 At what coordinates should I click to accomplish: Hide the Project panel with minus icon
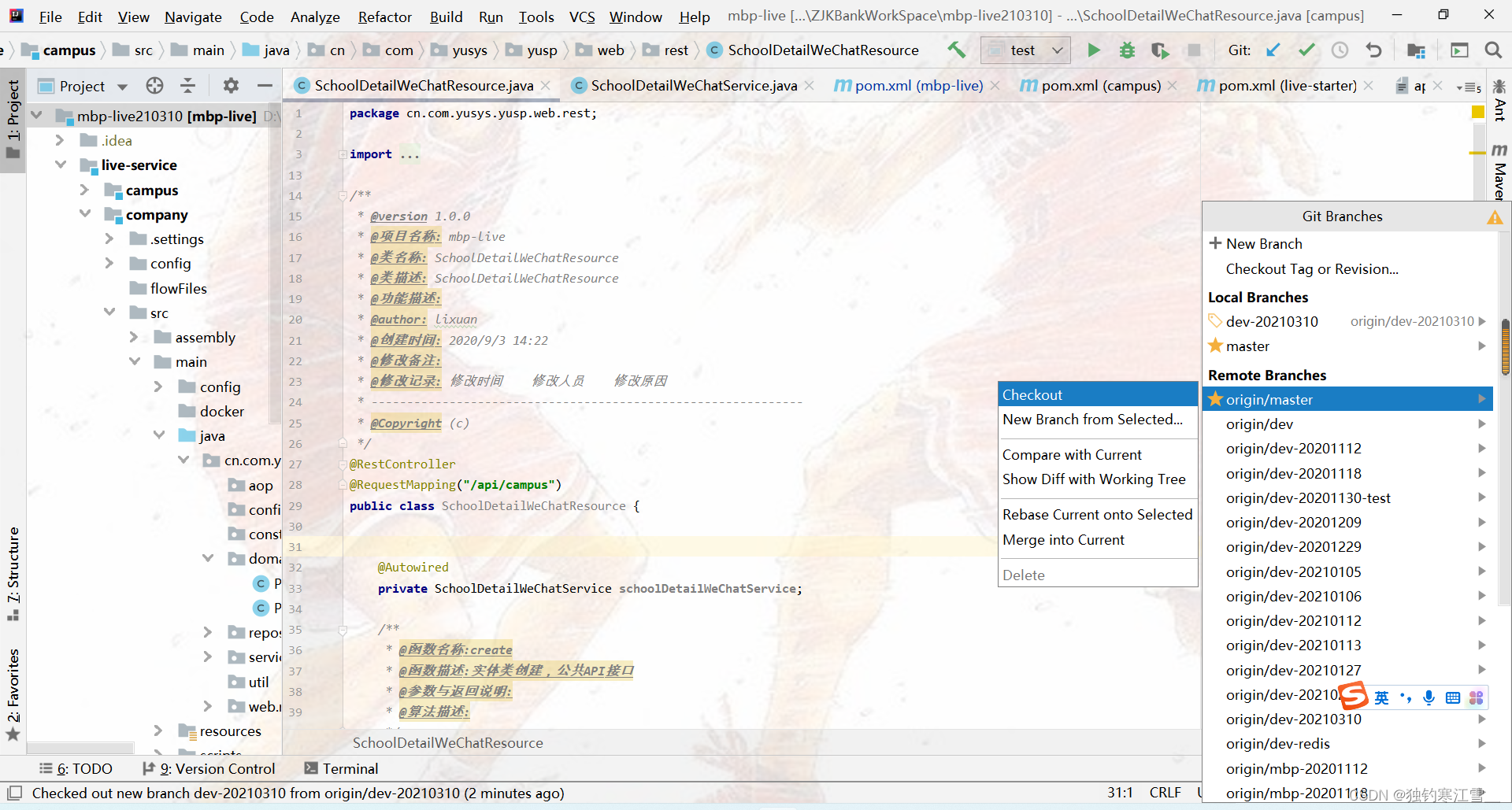coord(265,85)
